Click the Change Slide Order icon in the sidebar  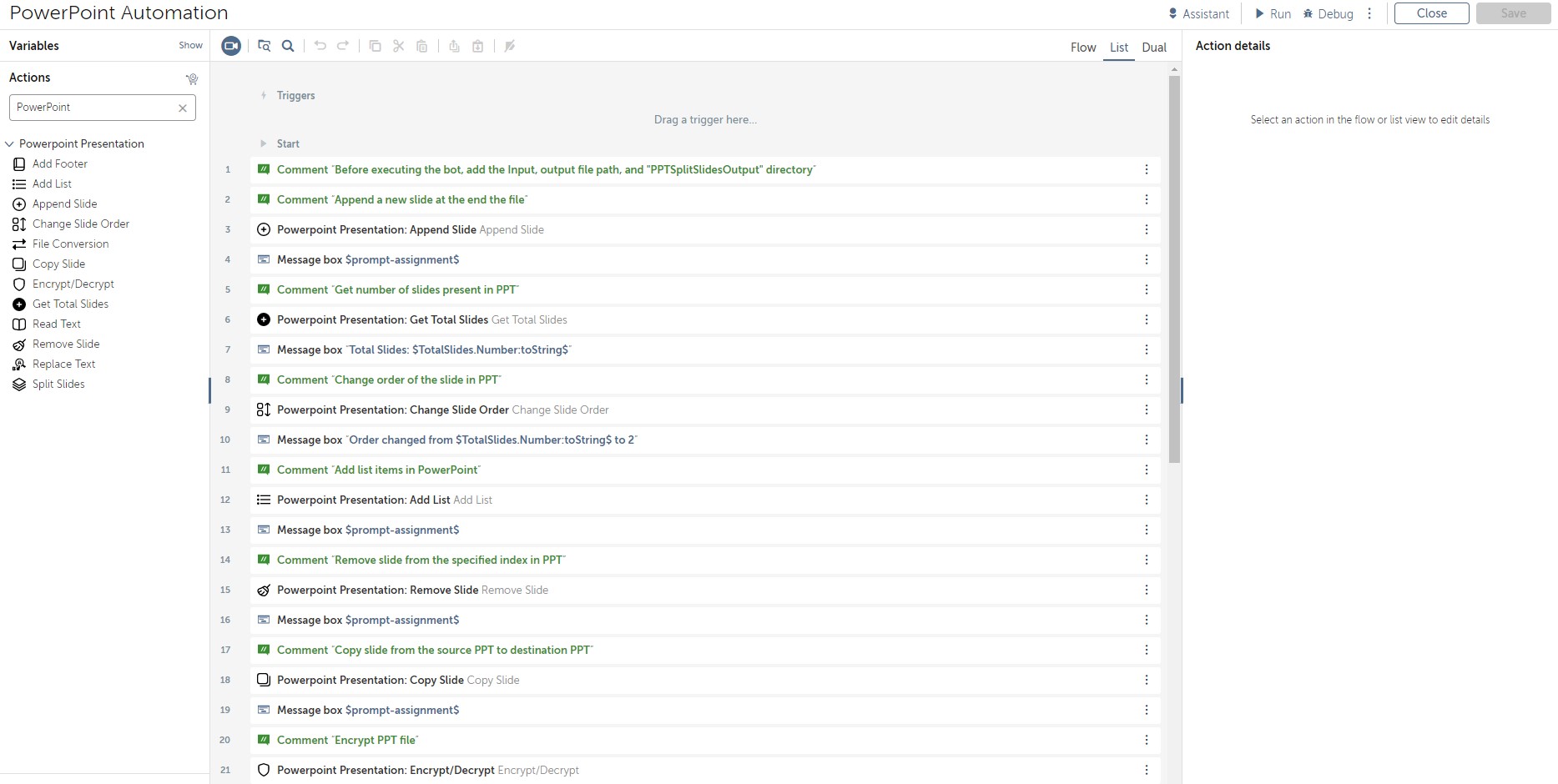19,224
